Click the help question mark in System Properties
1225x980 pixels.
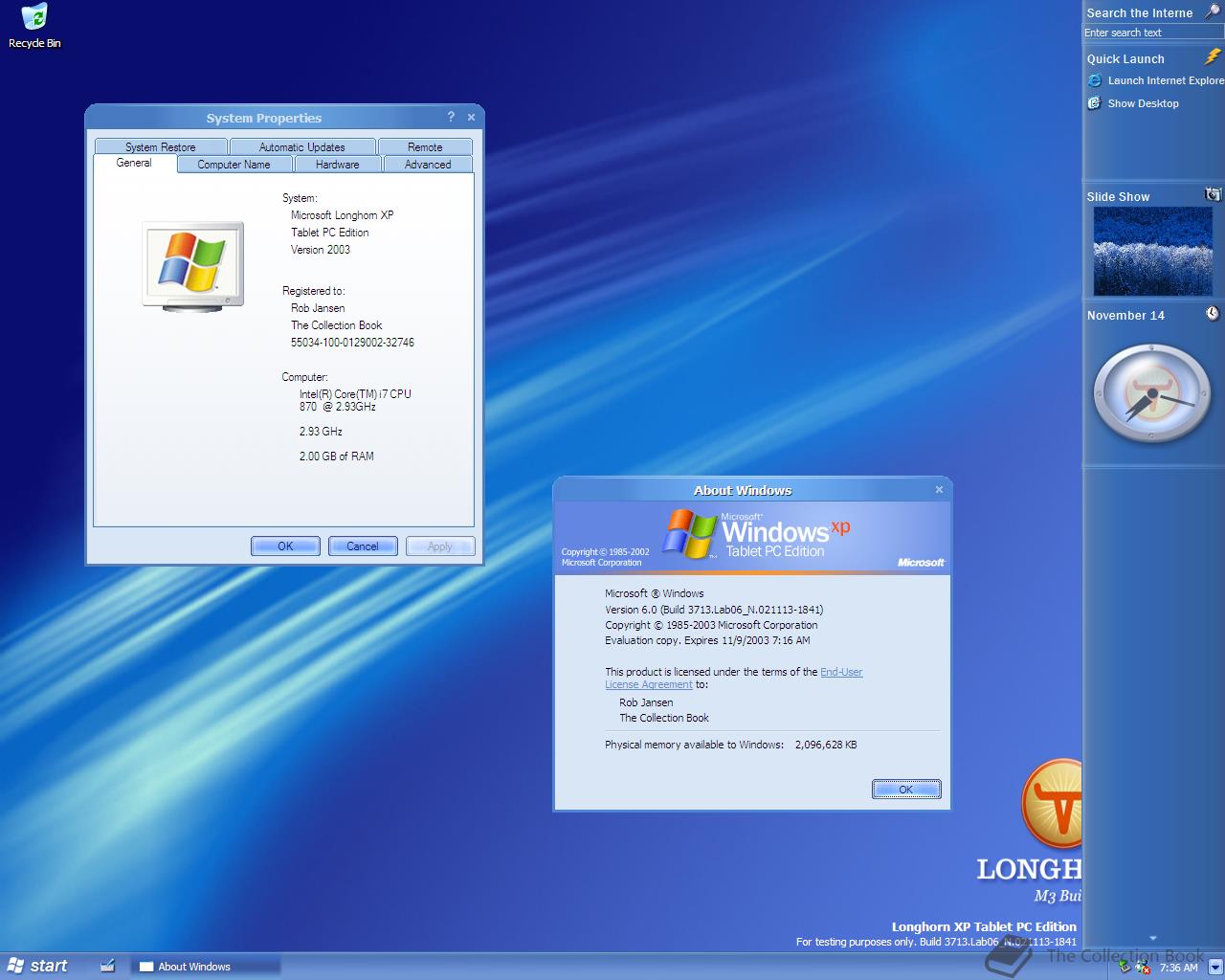pos(451,117)
